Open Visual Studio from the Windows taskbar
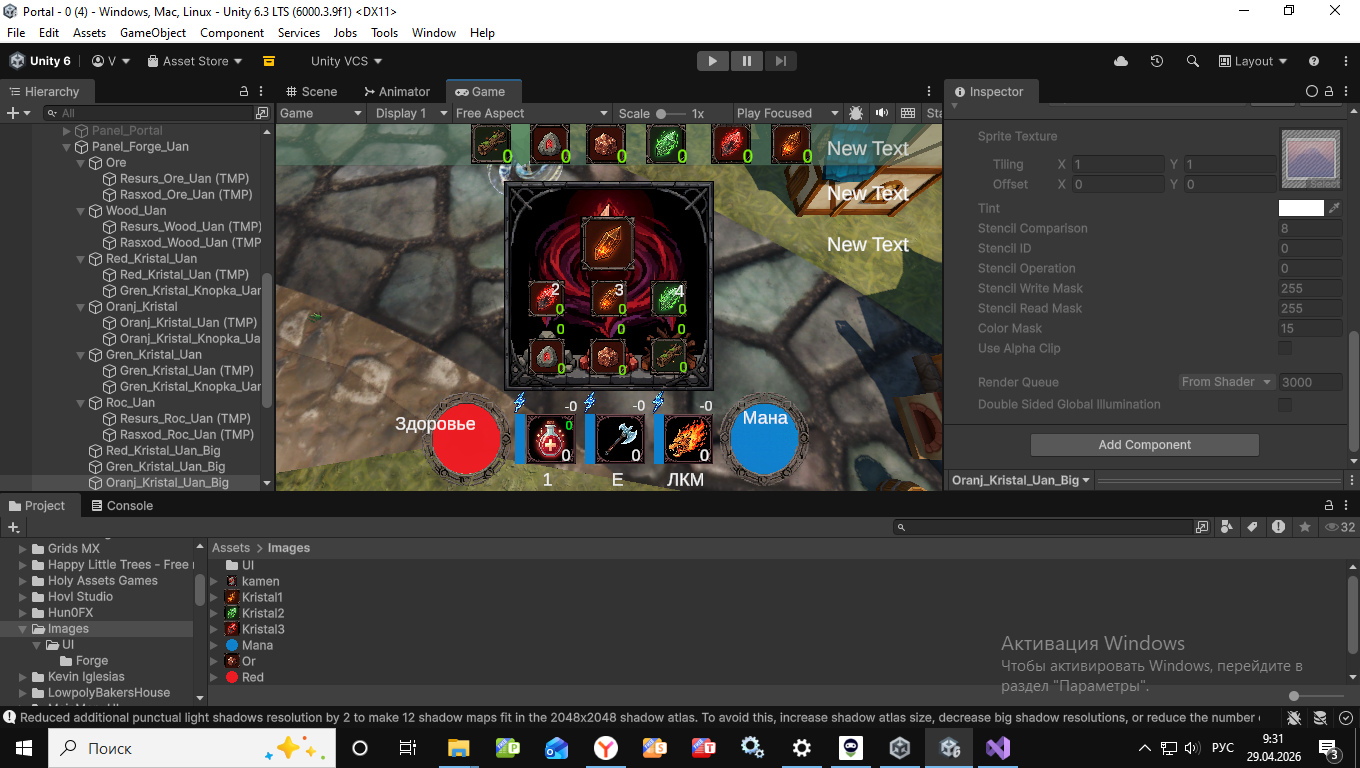The width and height of the screenshot is (1360, 768). (x=997, y=748)
